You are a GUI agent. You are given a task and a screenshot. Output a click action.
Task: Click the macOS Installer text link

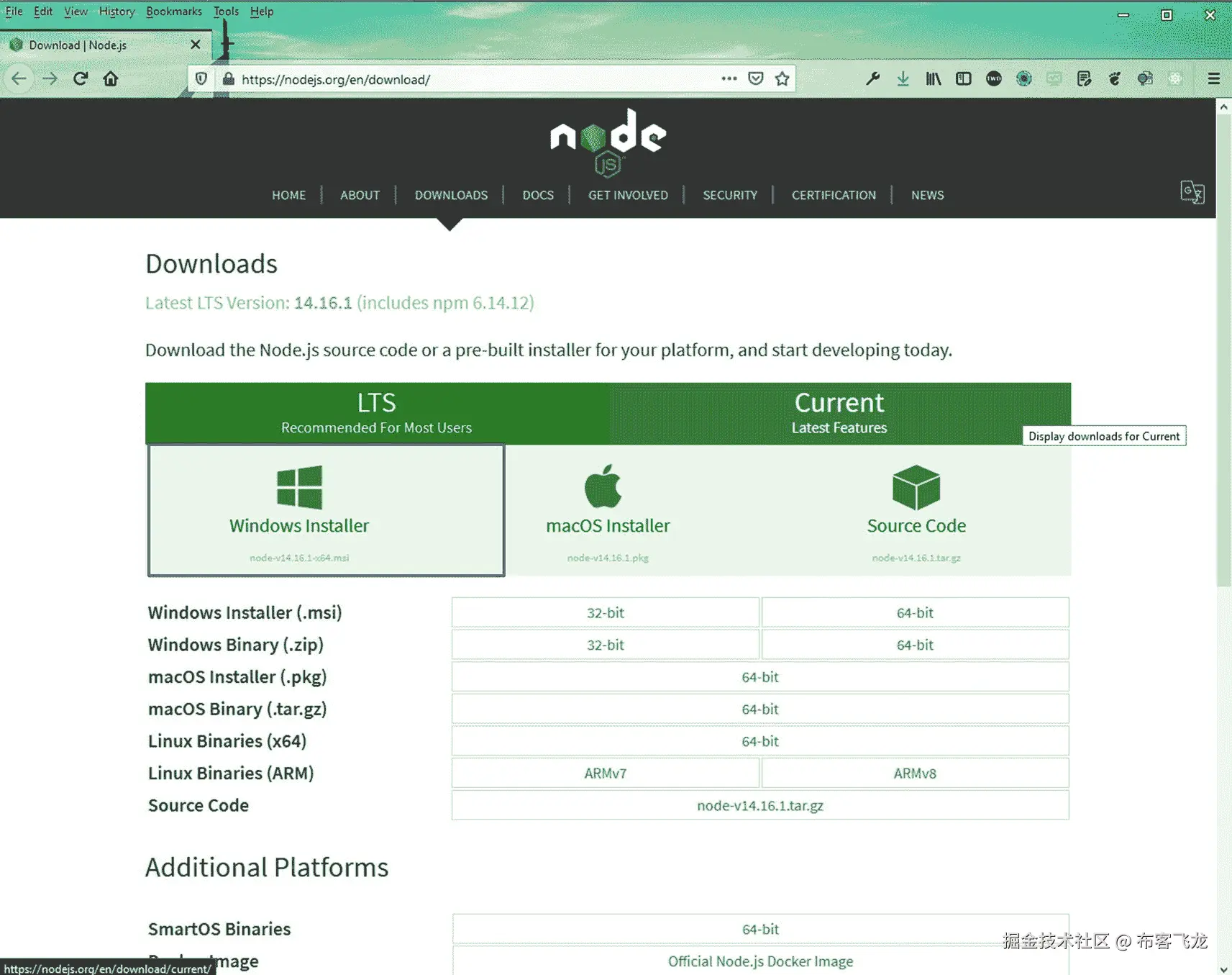[608, 526]
